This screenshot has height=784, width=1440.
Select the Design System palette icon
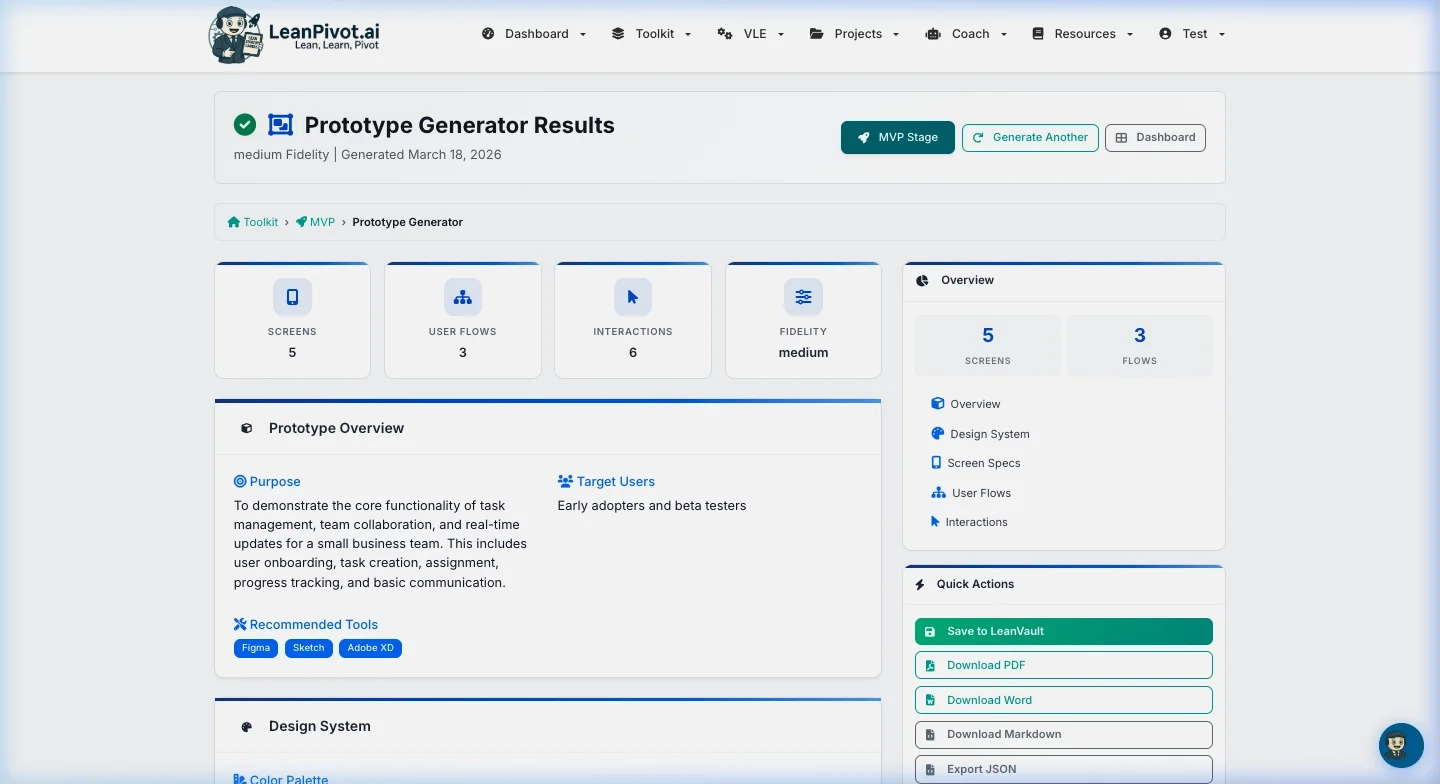pos(936,433)
